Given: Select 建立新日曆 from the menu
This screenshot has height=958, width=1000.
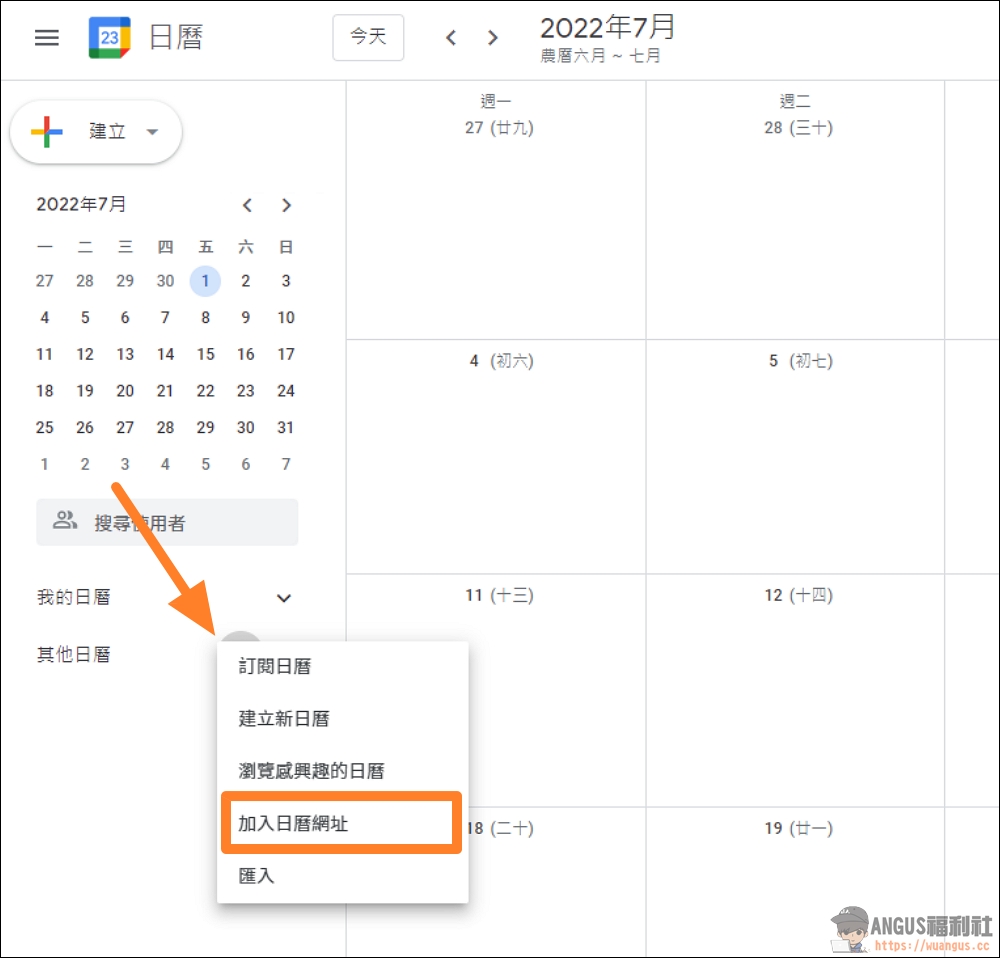Looking at the screenshot, I should point(342,718).
